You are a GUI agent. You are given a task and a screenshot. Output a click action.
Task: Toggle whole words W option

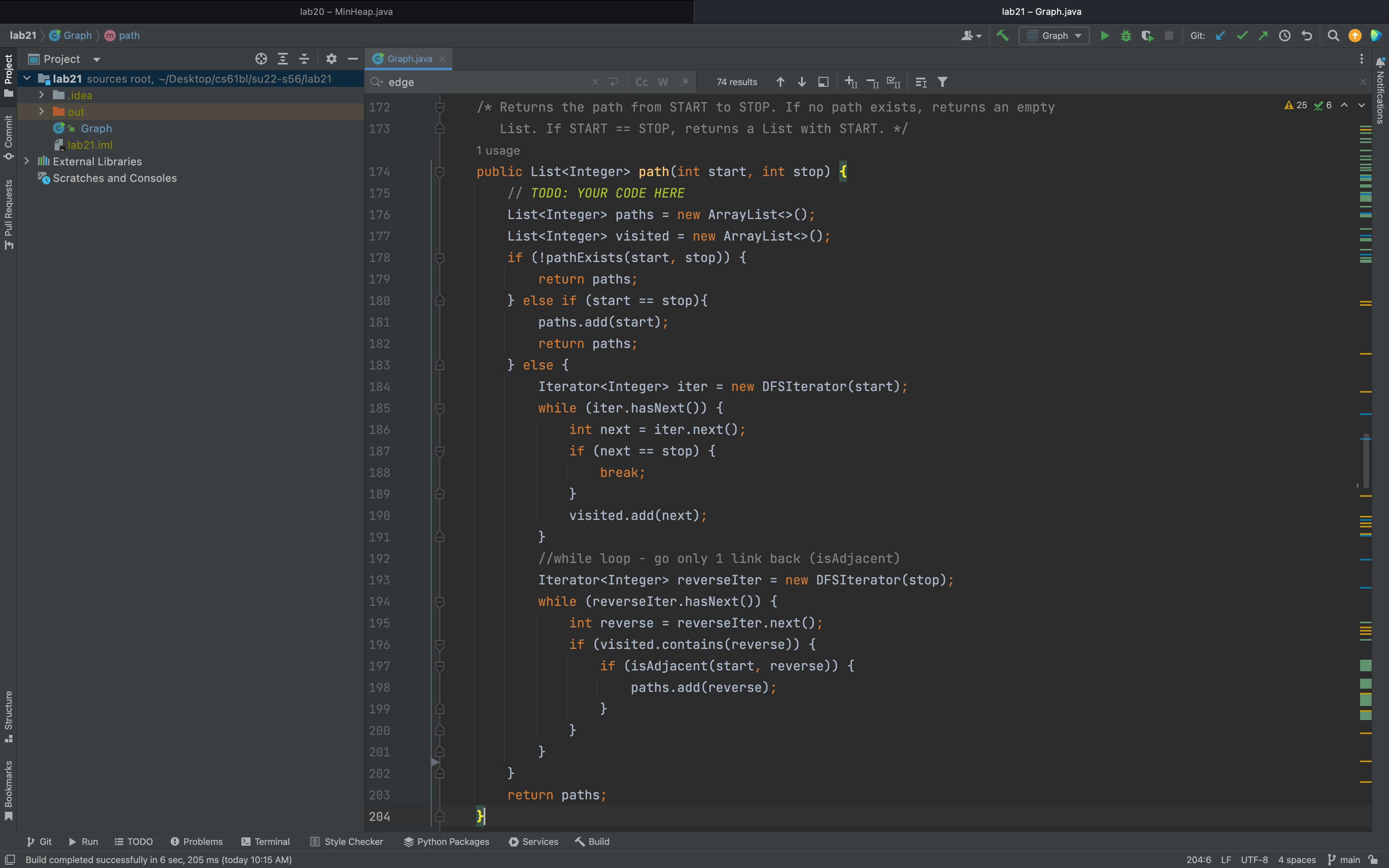[663, 82]
